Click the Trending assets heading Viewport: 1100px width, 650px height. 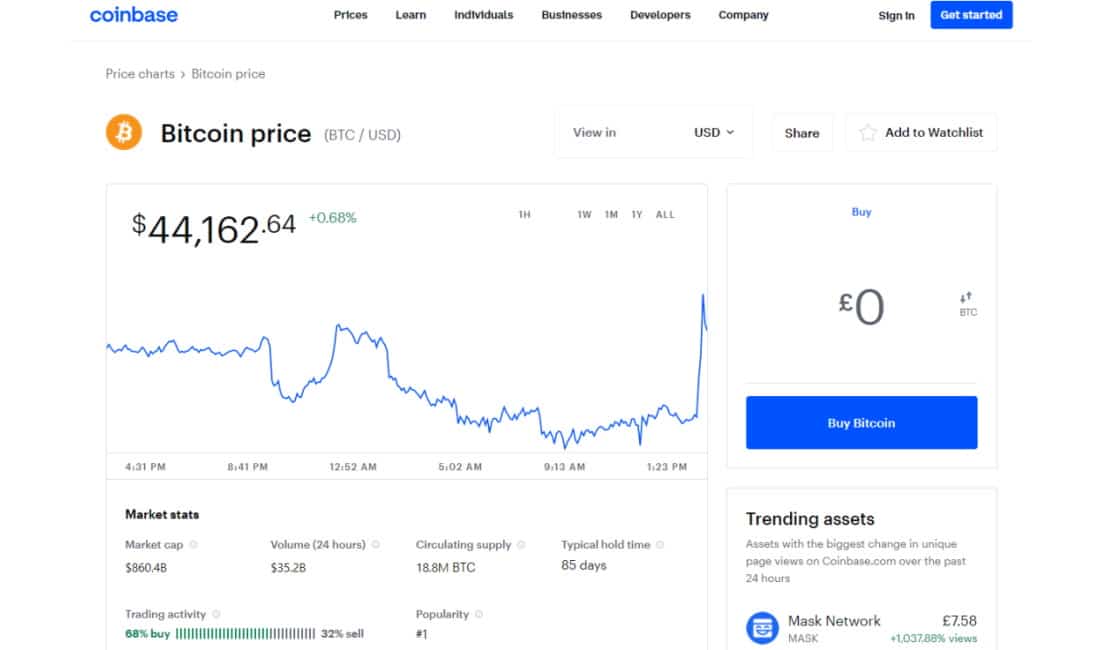coord(810,519)
